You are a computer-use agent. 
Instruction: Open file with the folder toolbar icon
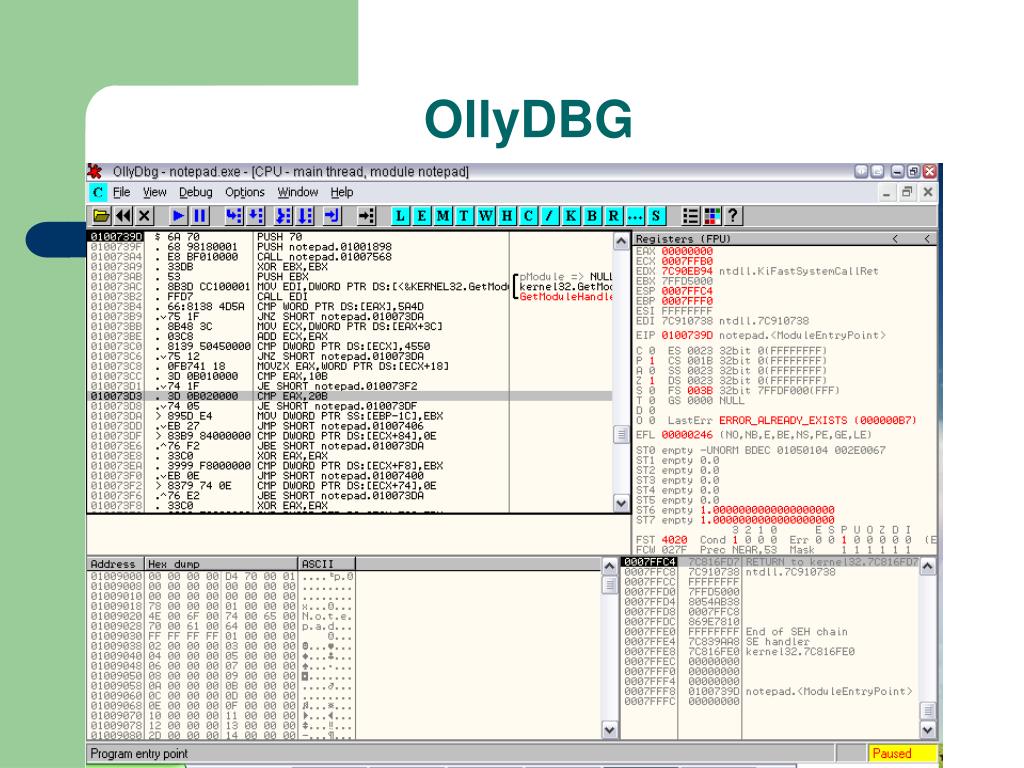(101, 216)
